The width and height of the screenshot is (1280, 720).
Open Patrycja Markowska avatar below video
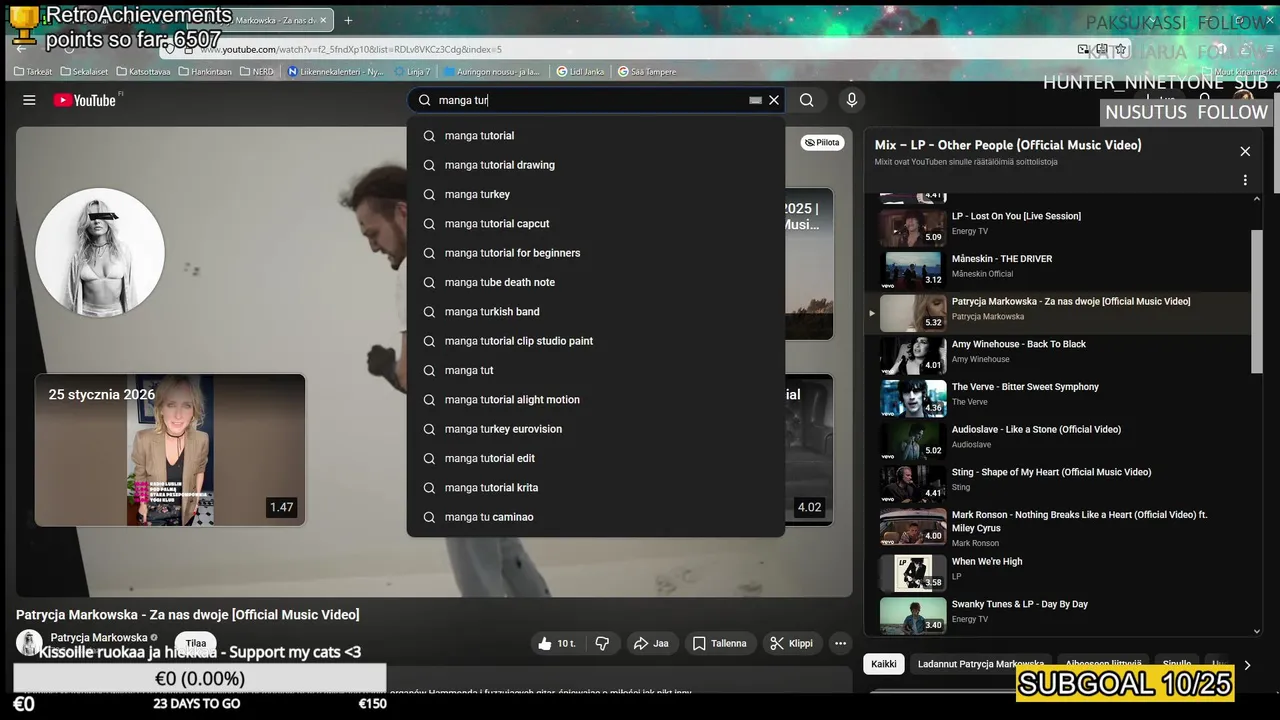tap(29, 643)
